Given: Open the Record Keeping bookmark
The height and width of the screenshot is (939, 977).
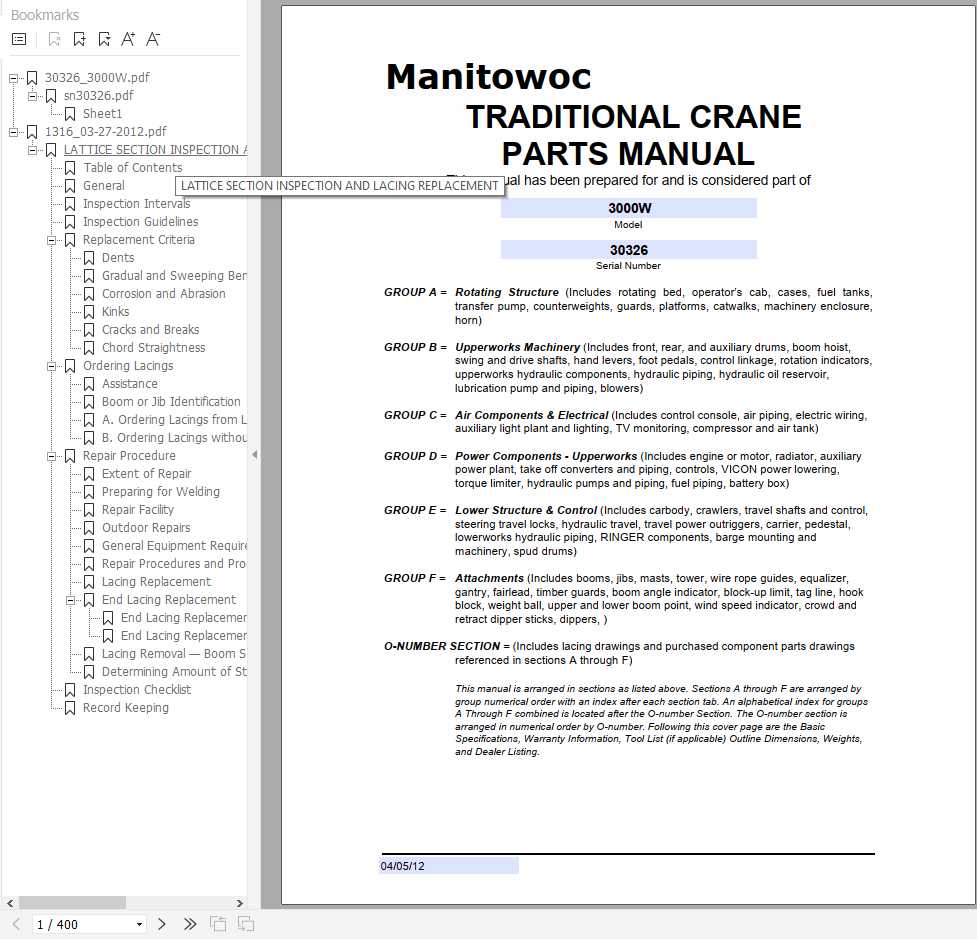Looking at the screenshot, I should point(125,708).
